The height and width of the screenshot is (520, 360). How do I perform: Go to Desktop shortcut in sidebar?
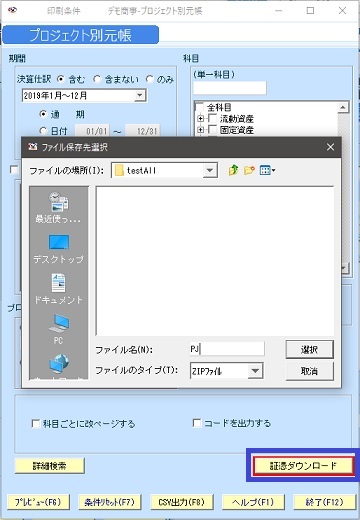59,249
